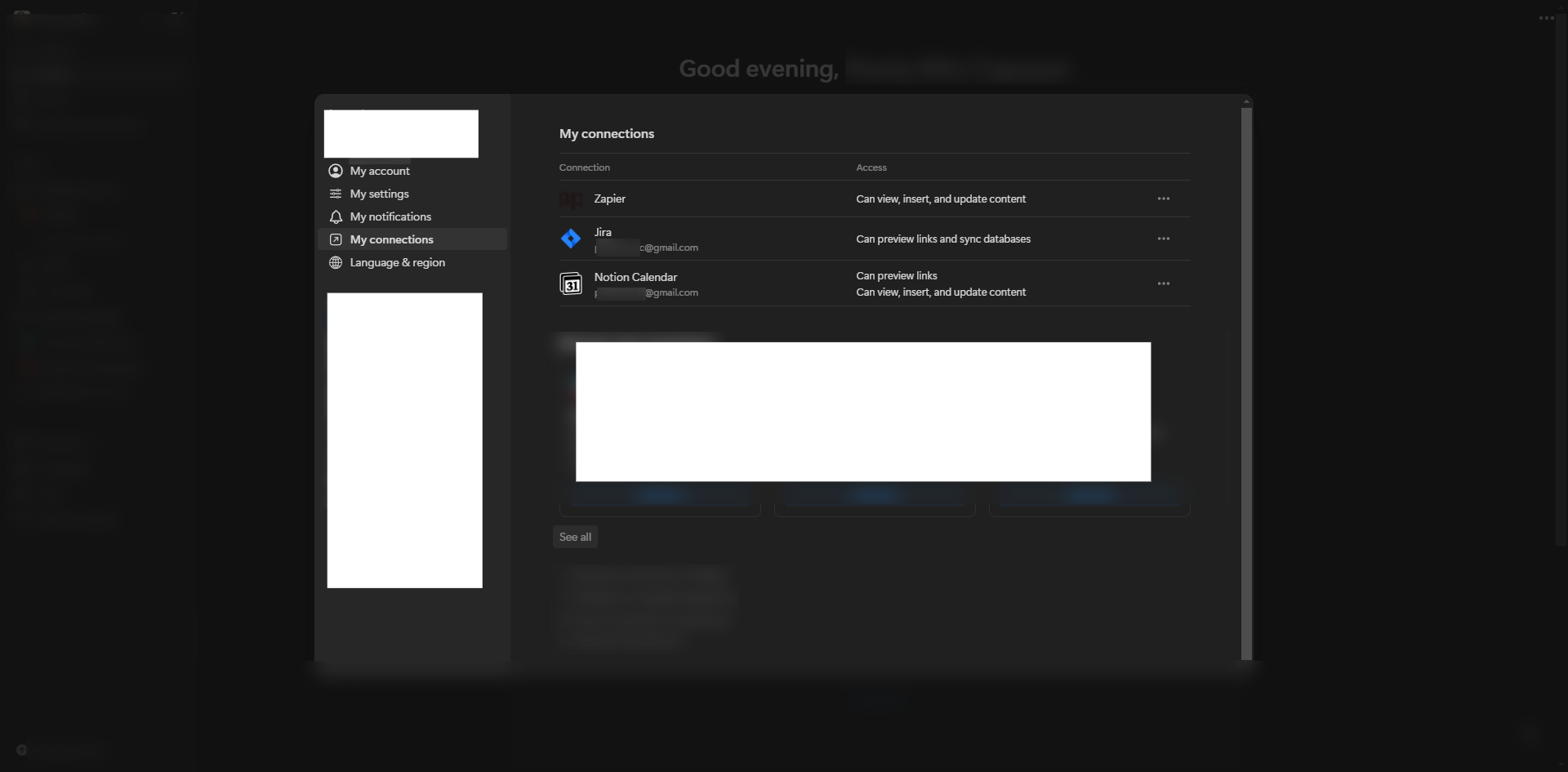This screenshot has width=1568, height=772.
Task: Click the Zapier connection logo
Action: pos(571,199)
